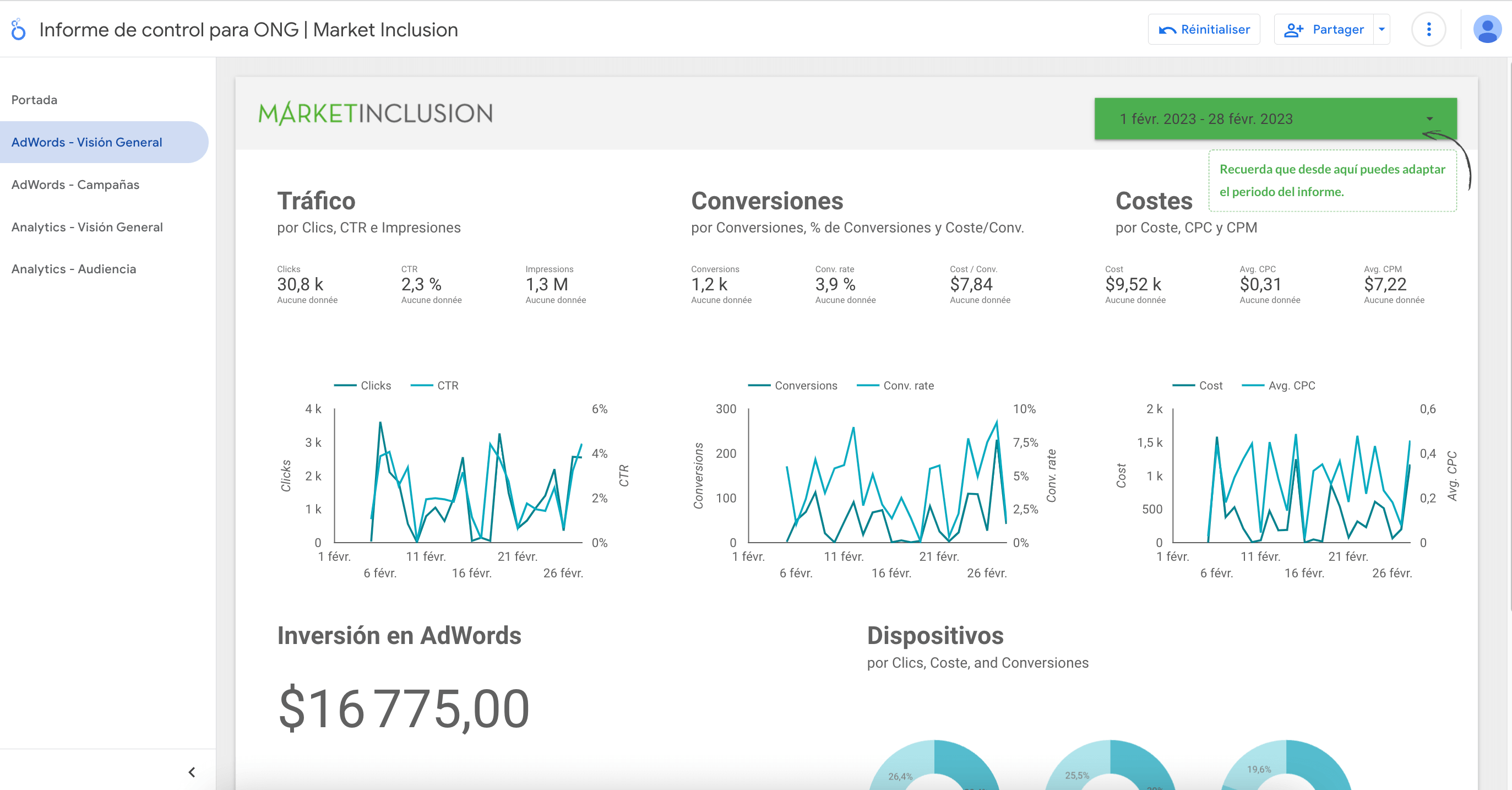Click the Conv. rate legend entry
Image resolution: width=1512 pixels, height=790 pixels.
(x=895, y=385)
